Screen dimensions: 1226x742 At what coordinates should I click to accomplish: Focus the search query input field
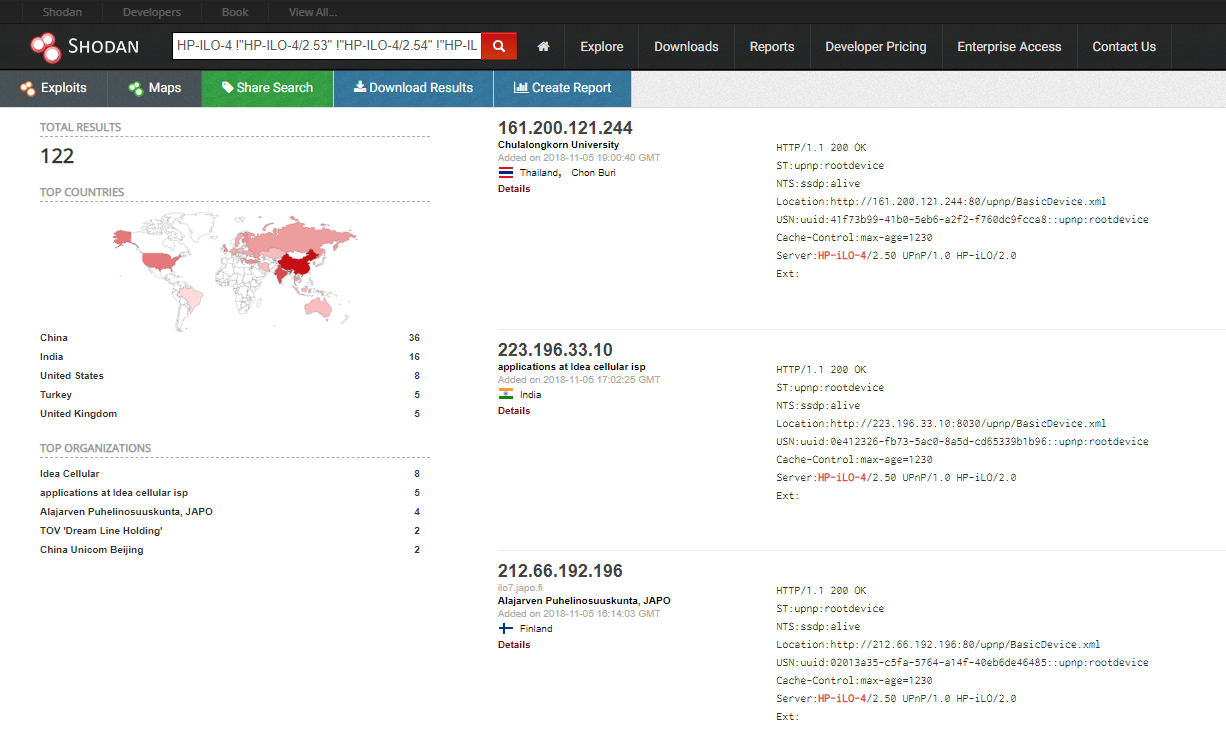click(327, 46)
